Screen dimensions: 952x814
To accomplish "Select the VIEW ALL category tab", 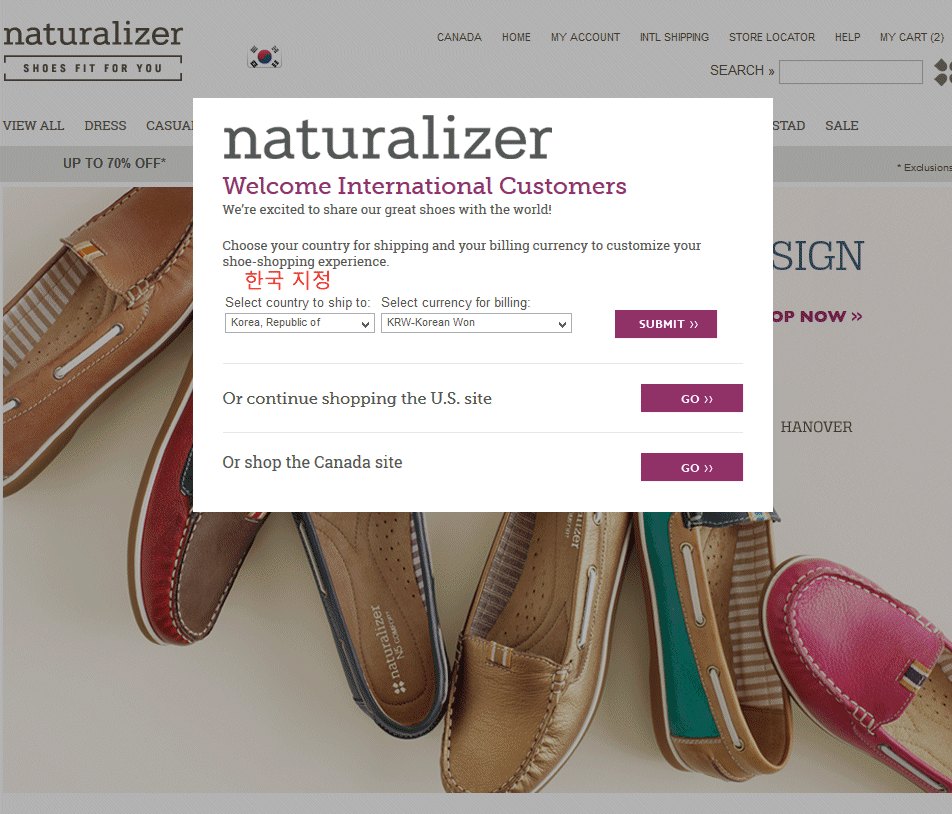I will [x=33, y=126].
